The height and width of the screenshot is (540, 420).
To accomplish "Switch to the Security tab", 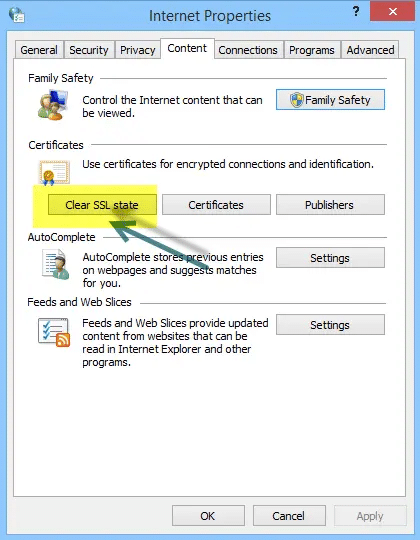I will click(x=89, y=50).
